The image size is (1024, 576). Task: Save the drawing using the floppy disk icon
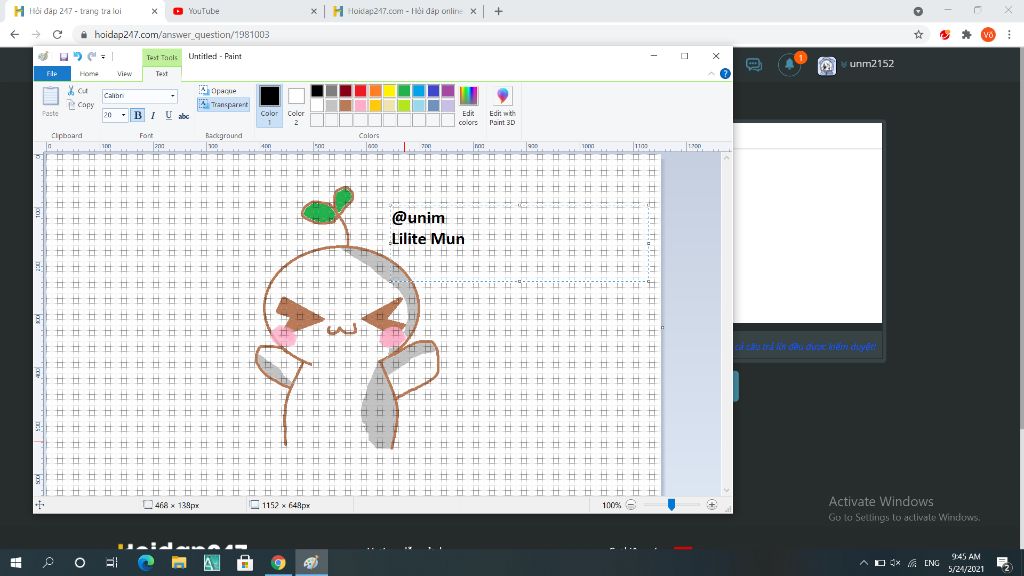point(64,57)
